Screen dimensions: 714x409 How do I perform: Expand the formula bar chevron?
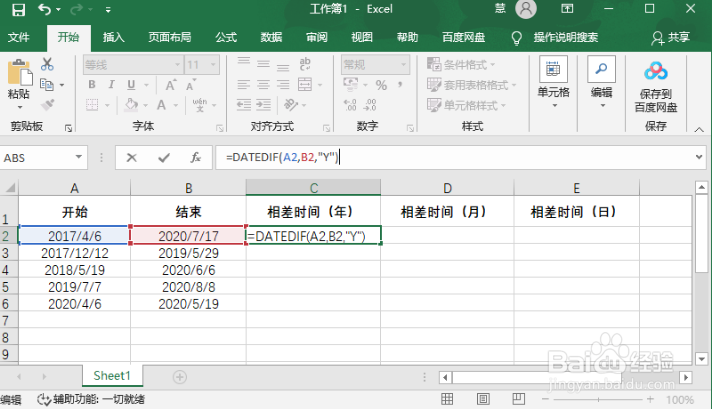point(699,157)
